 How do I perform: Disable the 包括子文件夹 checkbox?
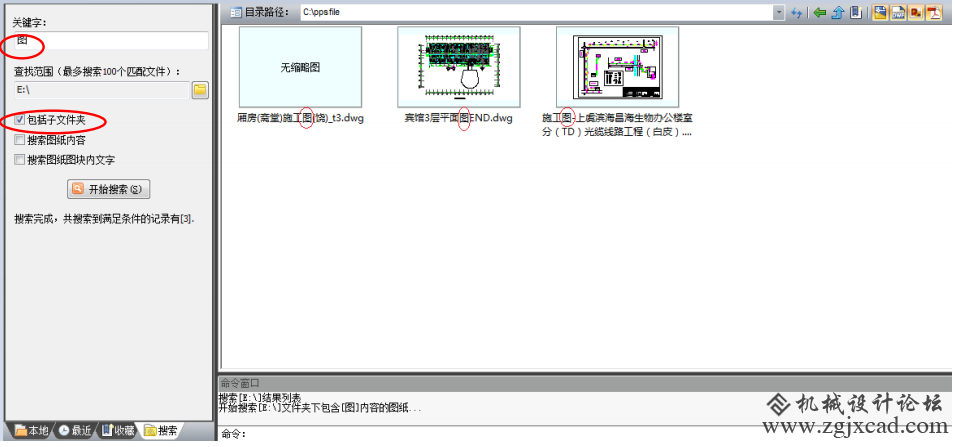19,121
